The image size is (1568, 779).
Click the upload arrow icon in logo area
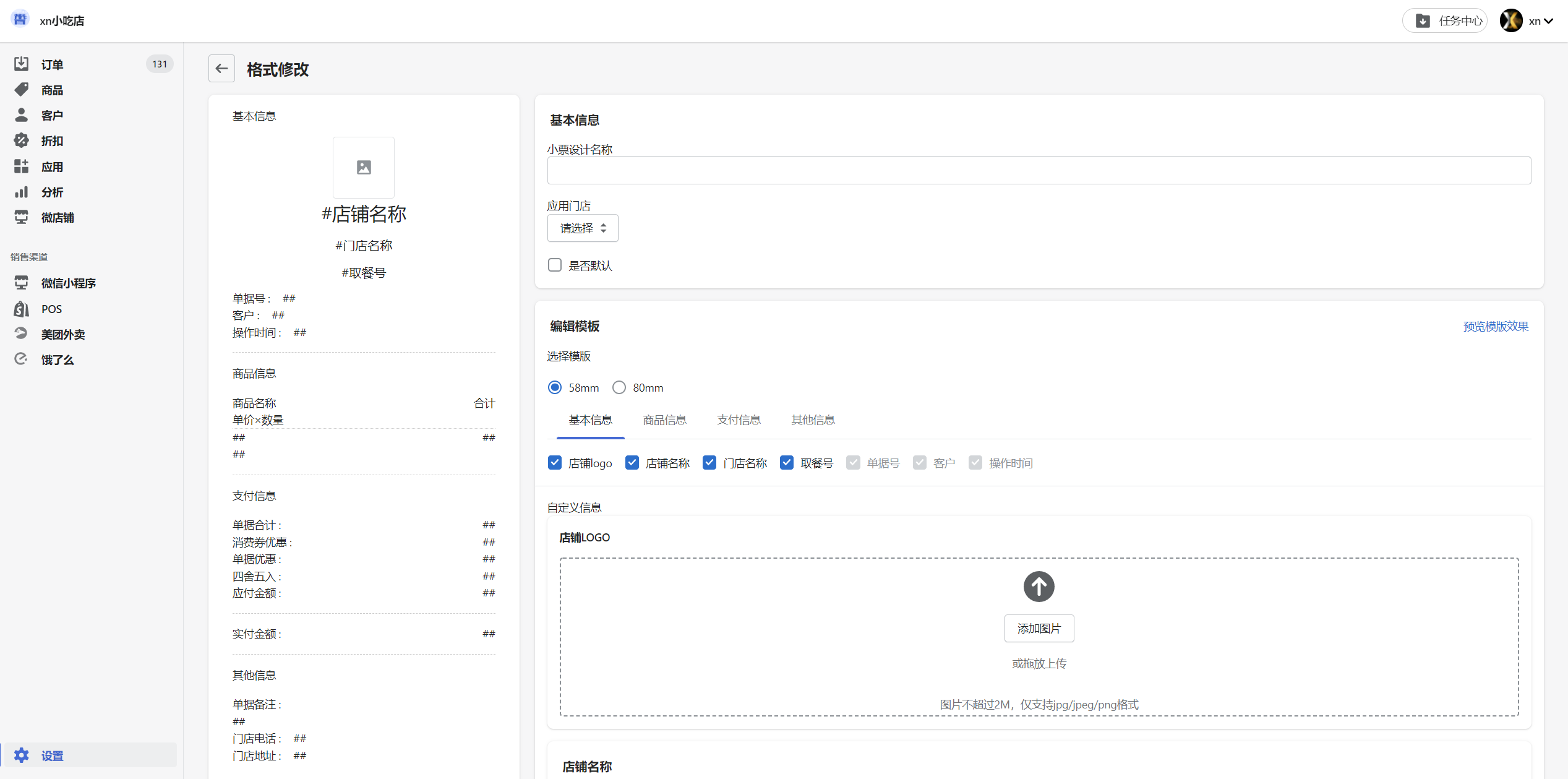point(1039,586)
